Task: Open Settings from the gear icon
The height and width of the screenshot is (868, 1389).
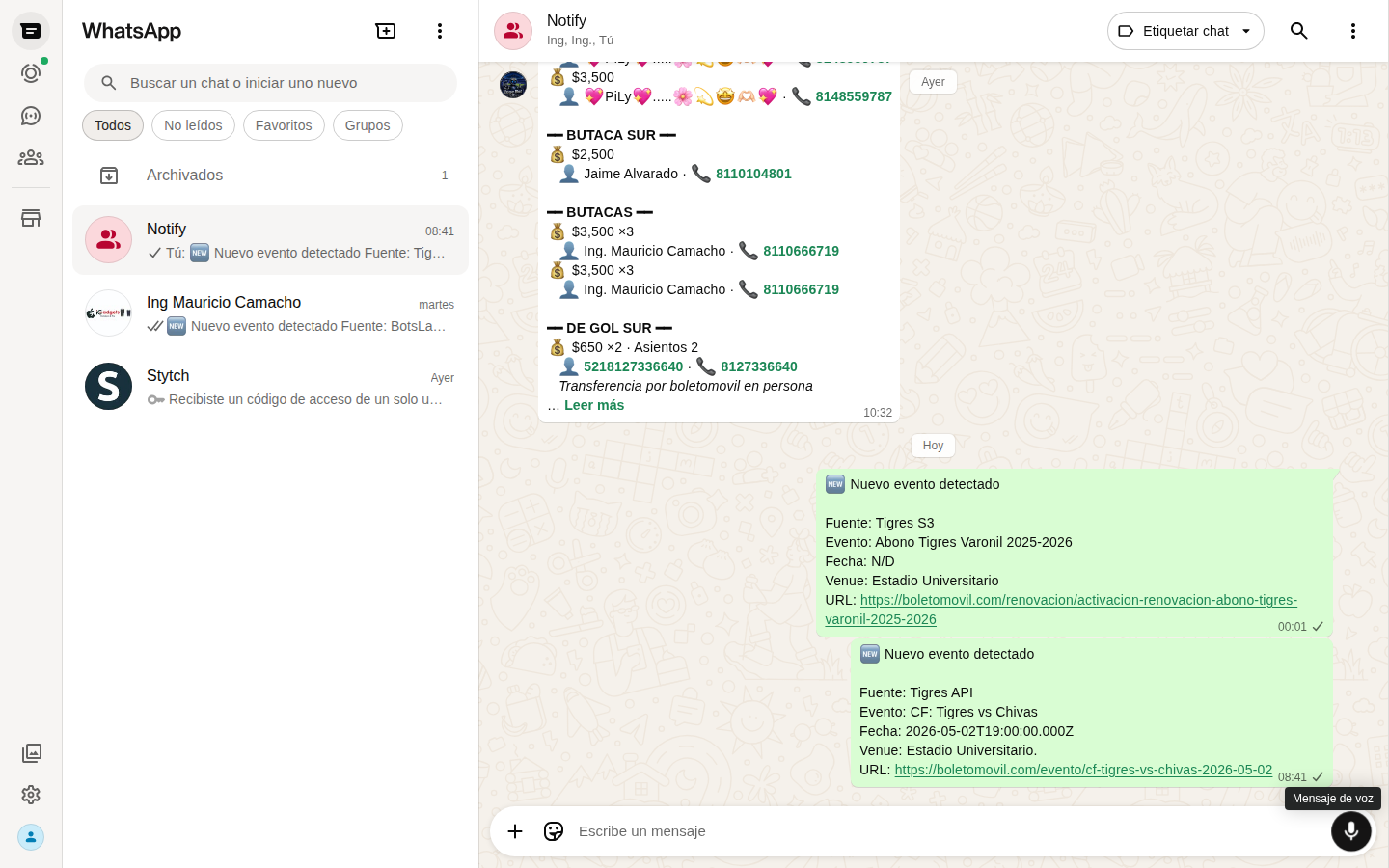Action: tap(31, 795)
